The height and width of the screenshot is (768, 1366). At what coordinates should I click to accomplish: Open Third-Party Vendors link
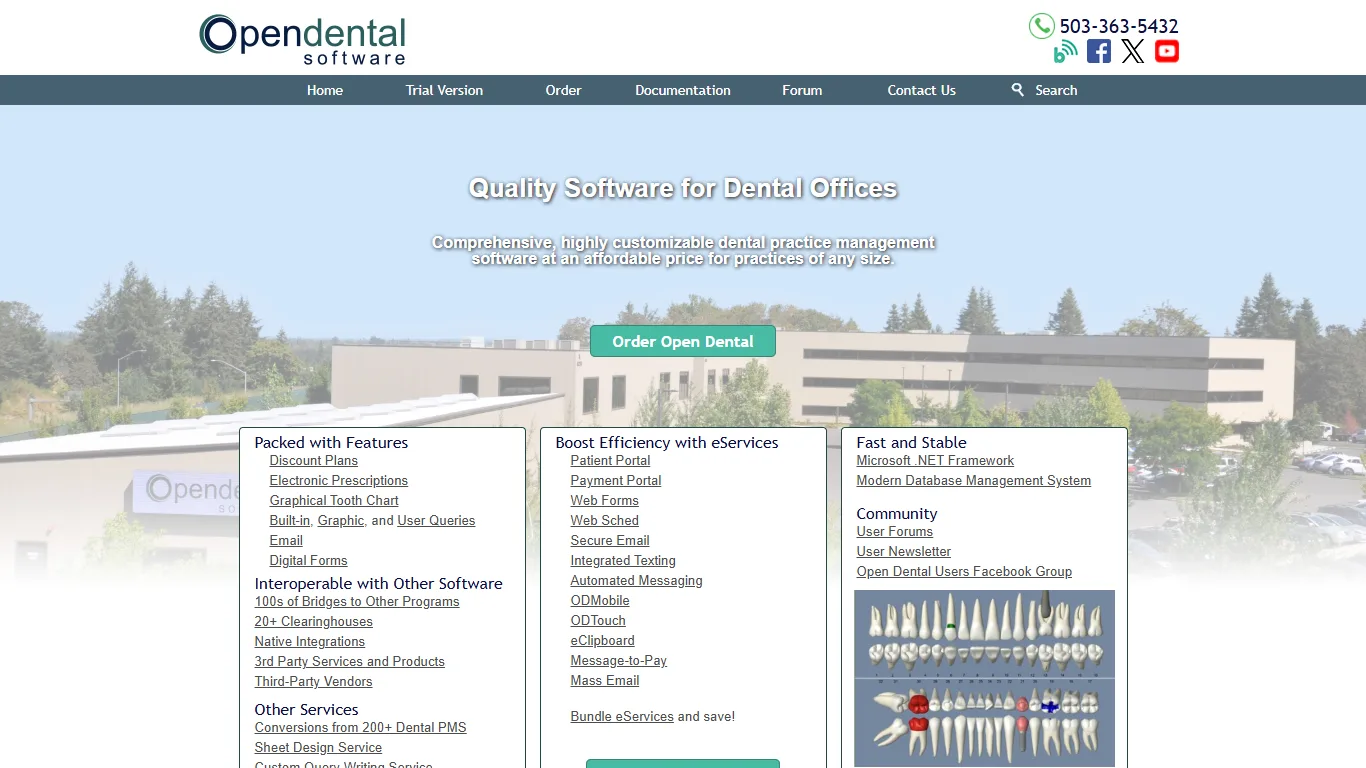(x=313, y=682)
